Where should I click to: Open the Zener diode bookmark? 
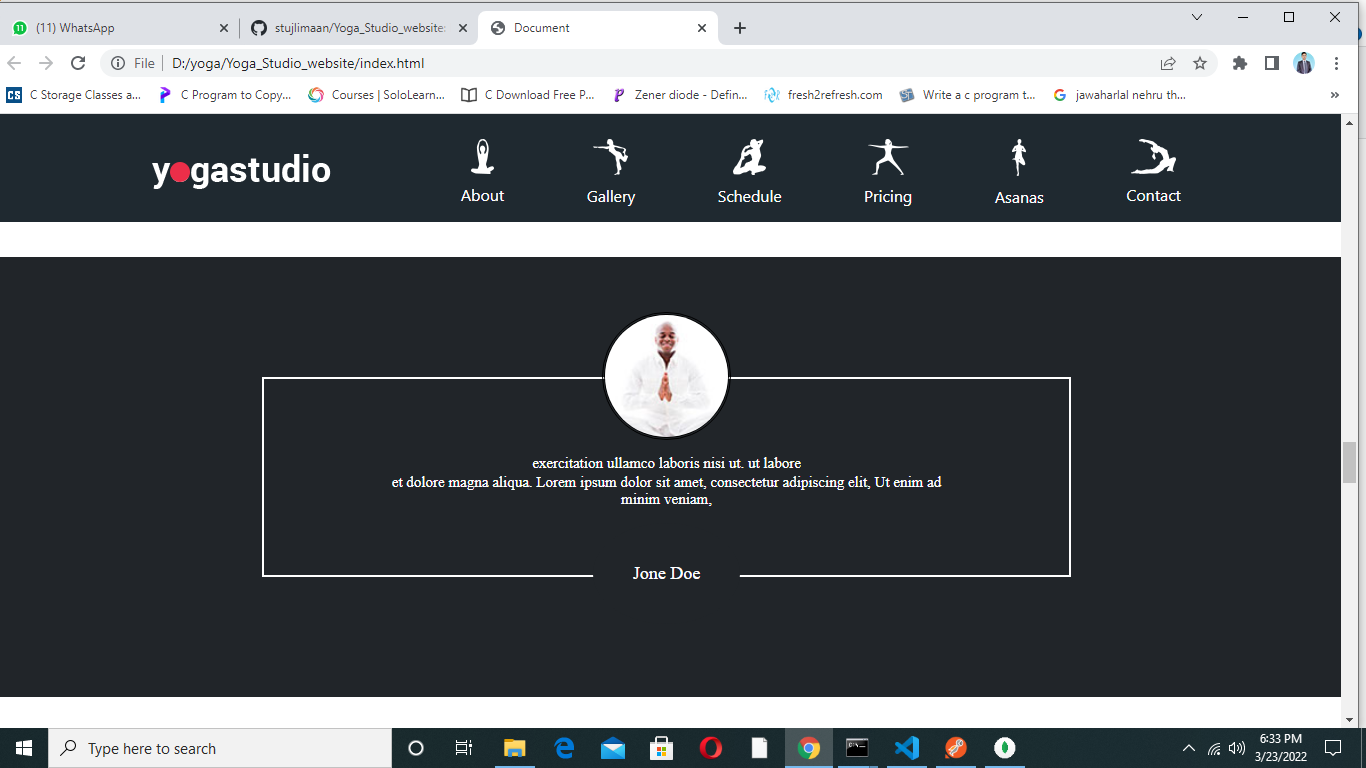point(680,95)
